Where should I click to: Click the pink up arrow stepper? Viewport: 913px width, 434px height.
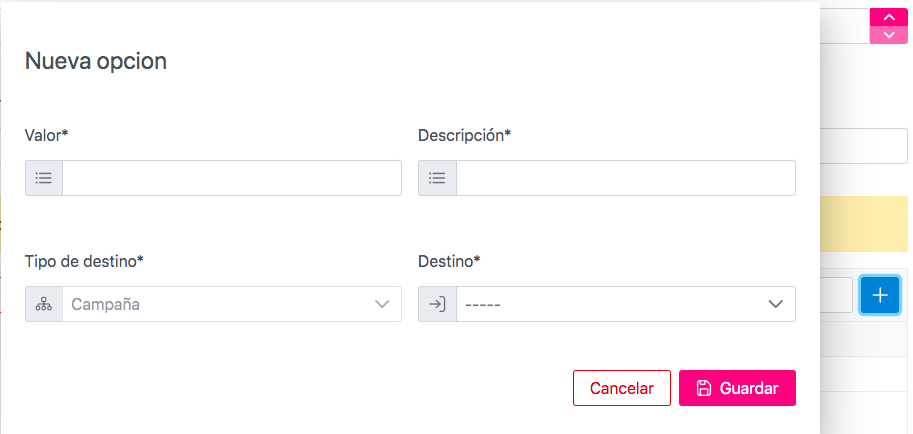click(x=889, y=17)
